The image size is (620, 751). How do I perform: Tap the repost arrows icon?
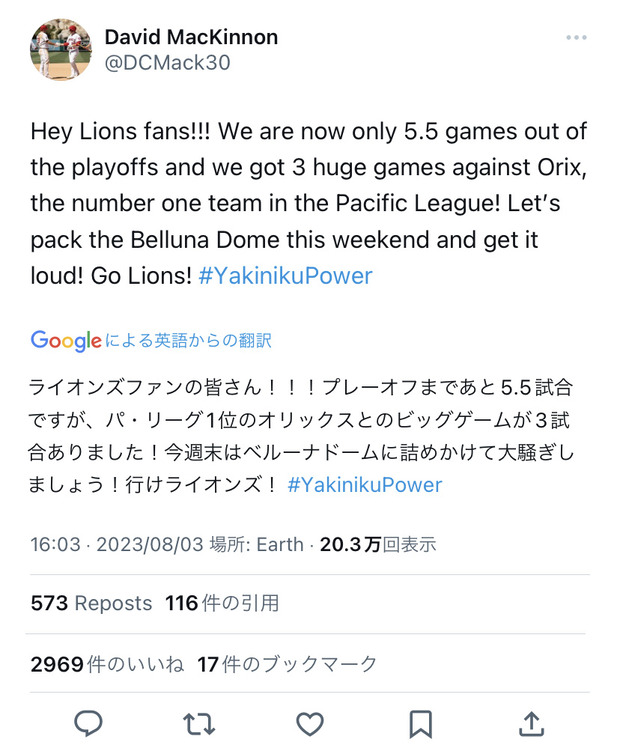point(199,723)
